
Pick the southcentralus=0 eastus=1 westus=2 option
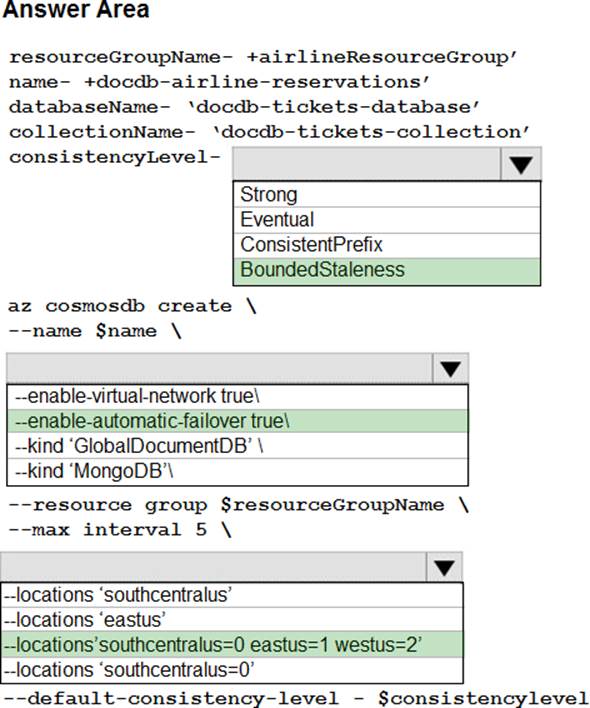tap(232, 645)
